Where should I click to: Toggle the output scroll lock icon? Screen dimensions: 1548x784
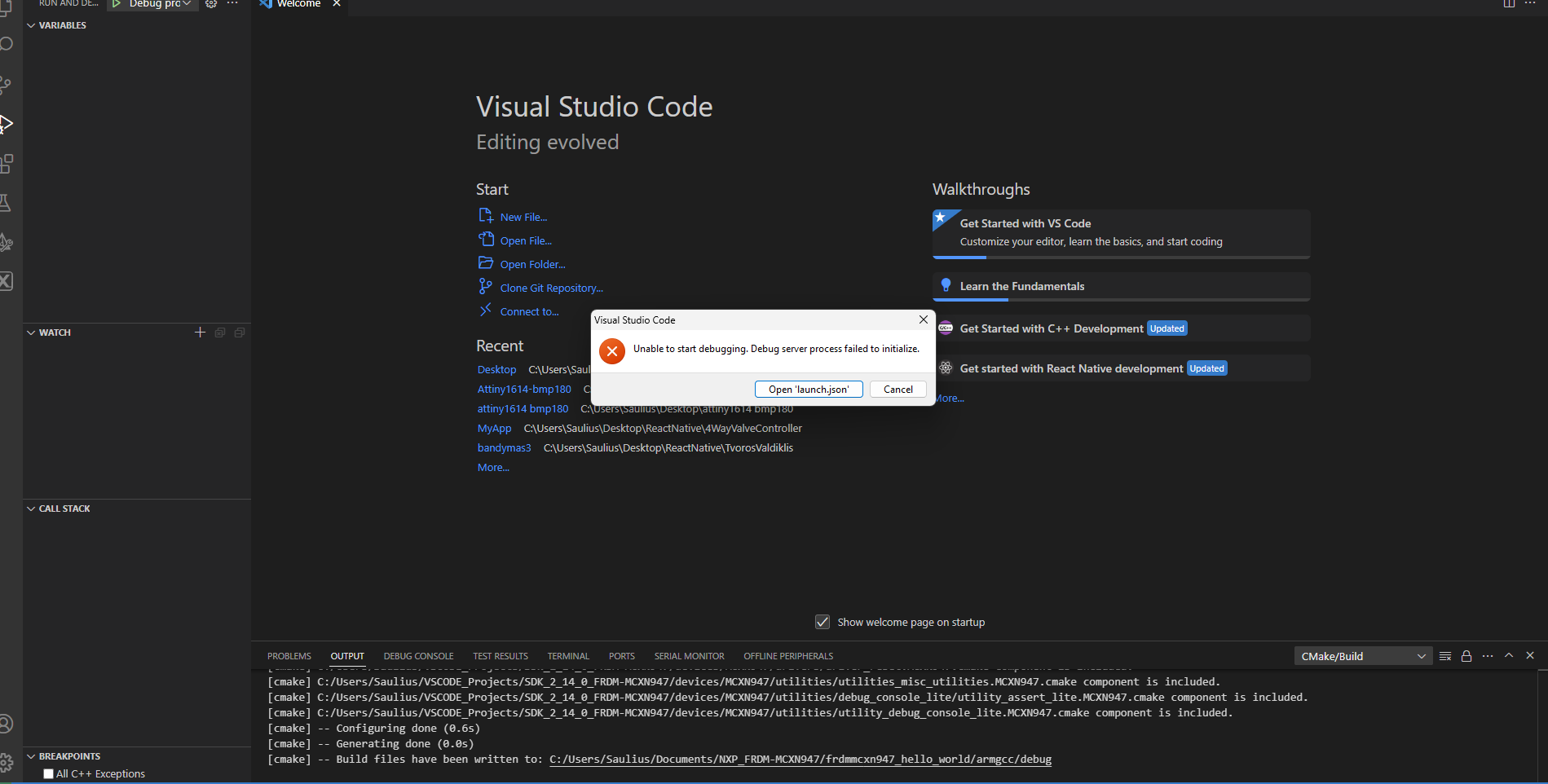1466,656
